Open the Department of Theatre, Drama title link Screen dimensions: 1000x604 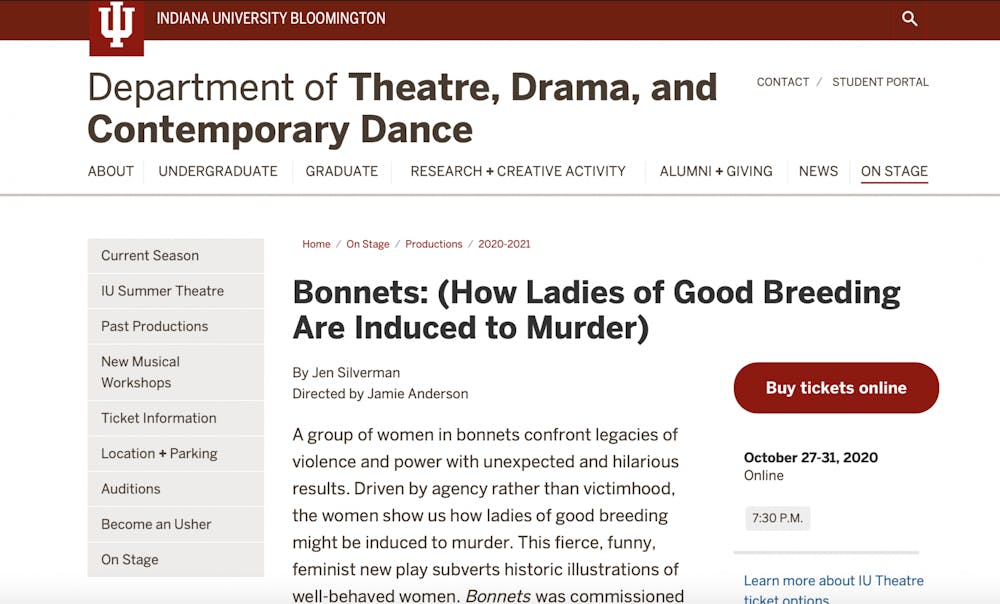402,108
